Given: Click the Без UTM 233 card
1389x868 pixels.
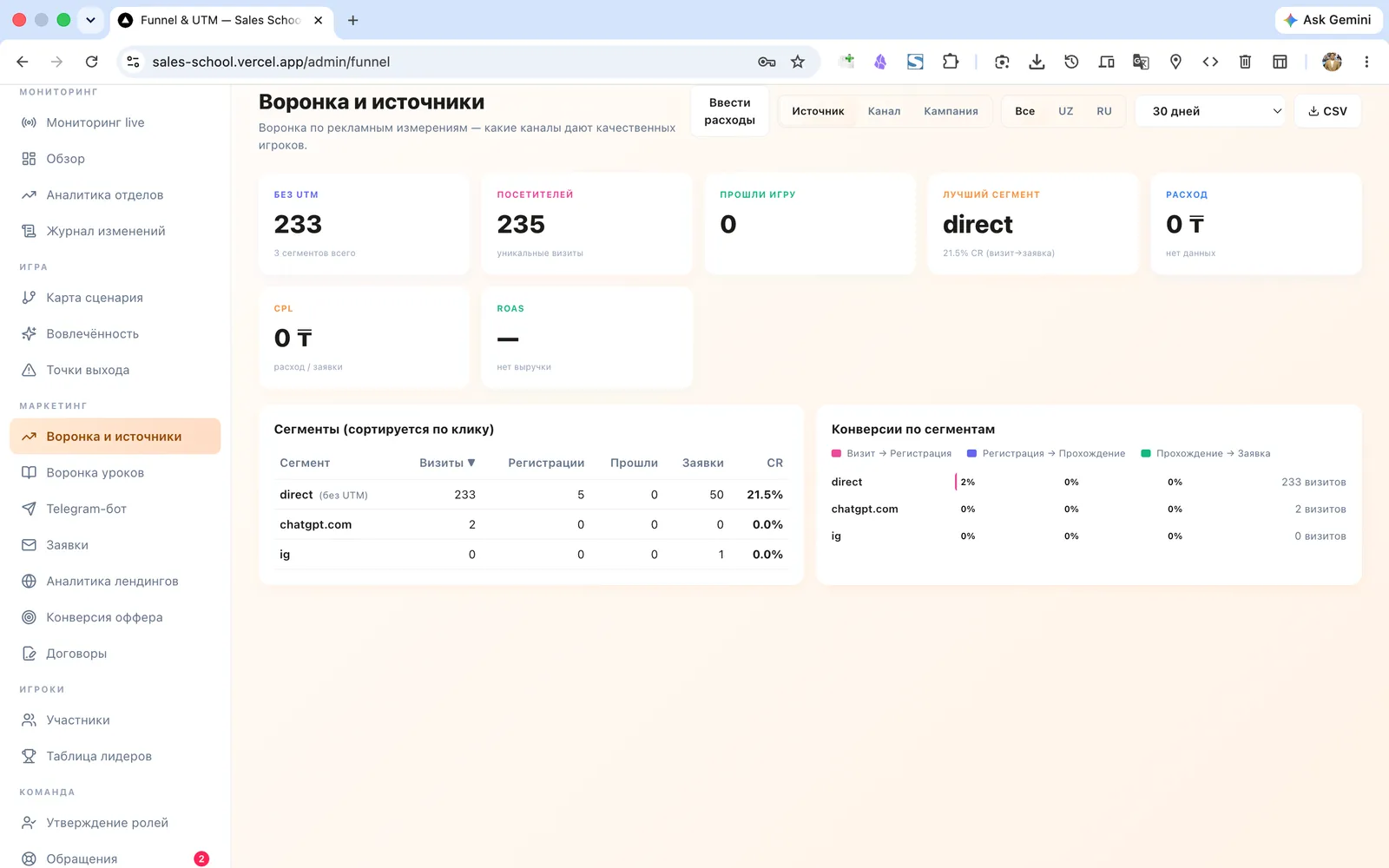Looking at the screenshot, I should click(x=364, y=224).
